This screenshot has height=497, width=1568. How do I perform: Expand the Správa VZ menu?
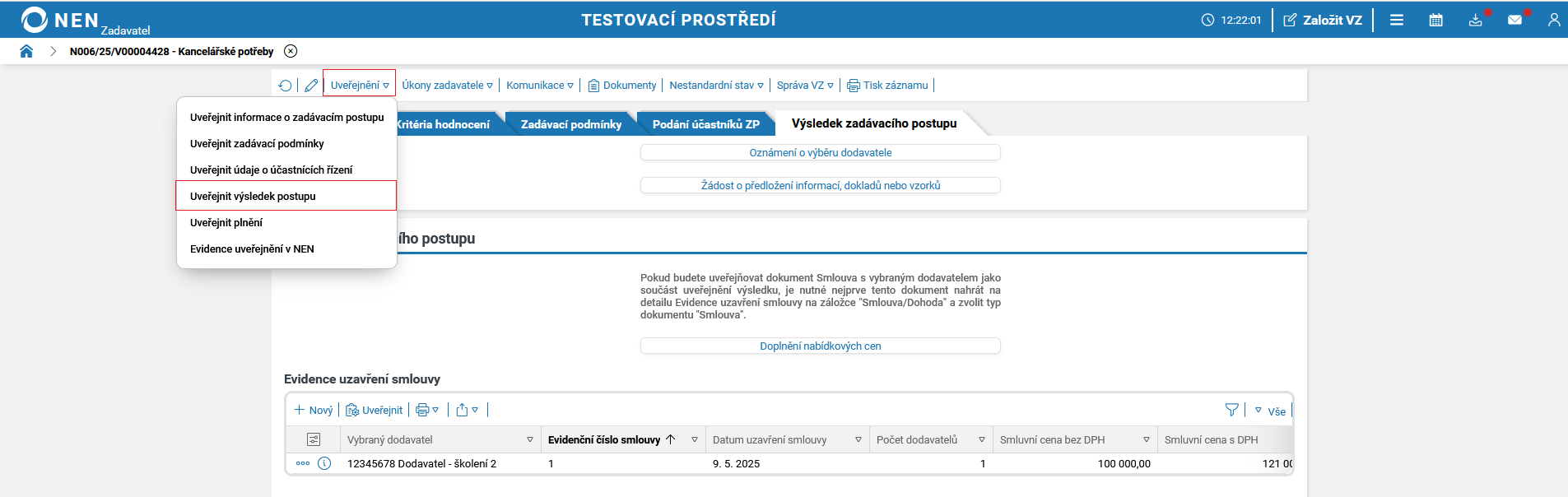point(805,86)
